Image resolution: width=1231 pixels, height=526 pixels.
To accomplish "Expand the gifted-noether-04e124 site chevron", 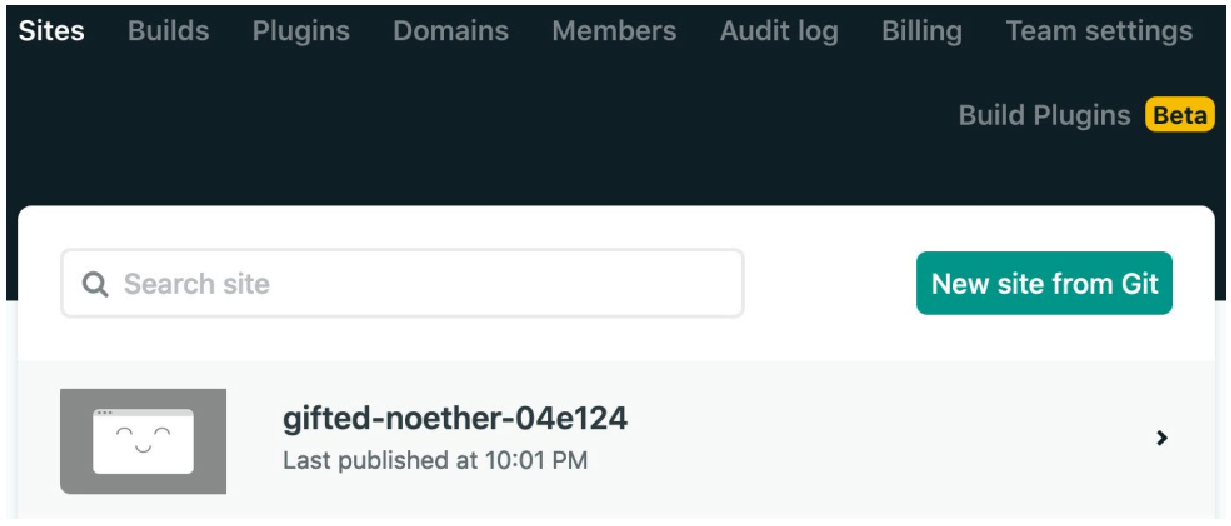I will tap(1162, 438).
